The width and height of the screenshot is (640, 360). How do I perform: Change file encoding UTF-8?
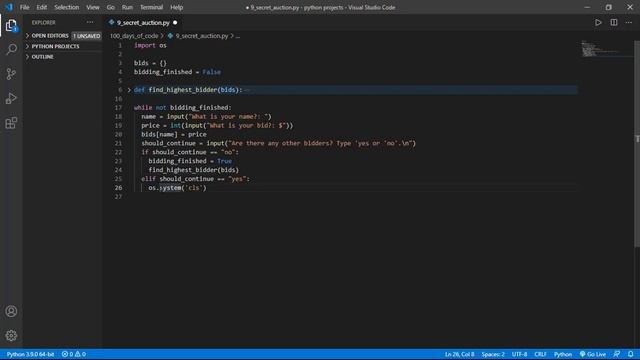pos(519,354)
